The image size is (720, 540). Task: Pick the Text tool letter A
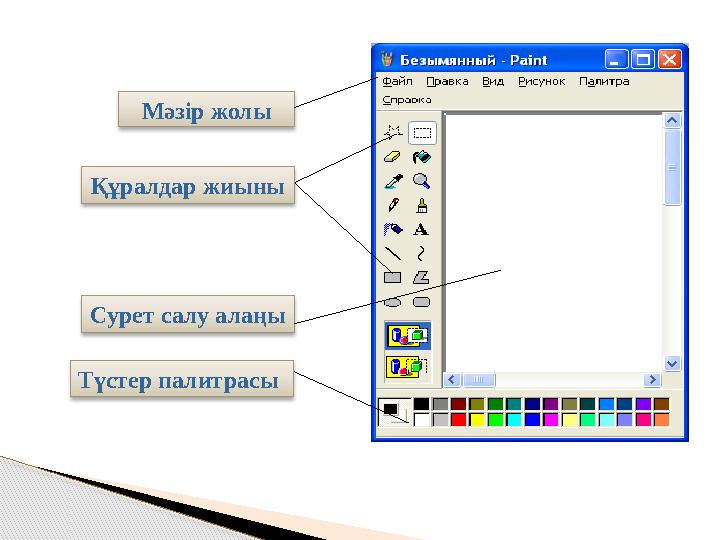point(421,229)
